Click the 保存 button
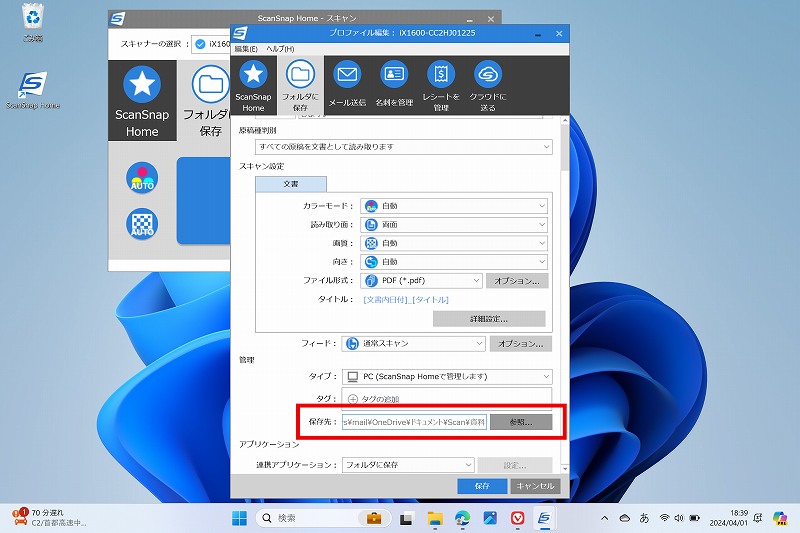800x533 pixels. (x=482, y=486)
